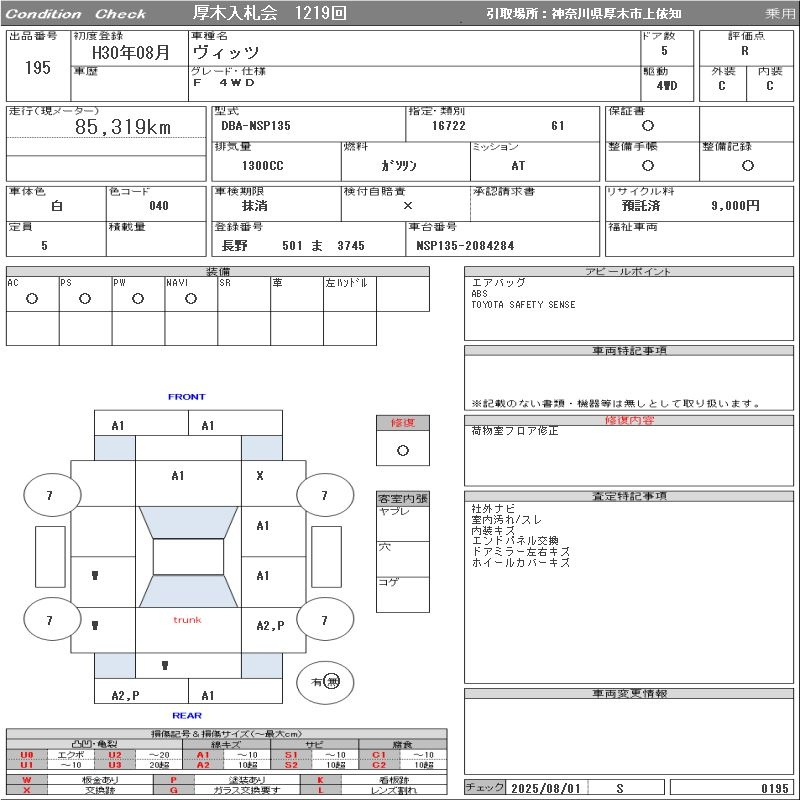The width and height of the screenshot is (800, 800).
Task: Click the K 看板跡 legend code
Action: click(320, 780)
